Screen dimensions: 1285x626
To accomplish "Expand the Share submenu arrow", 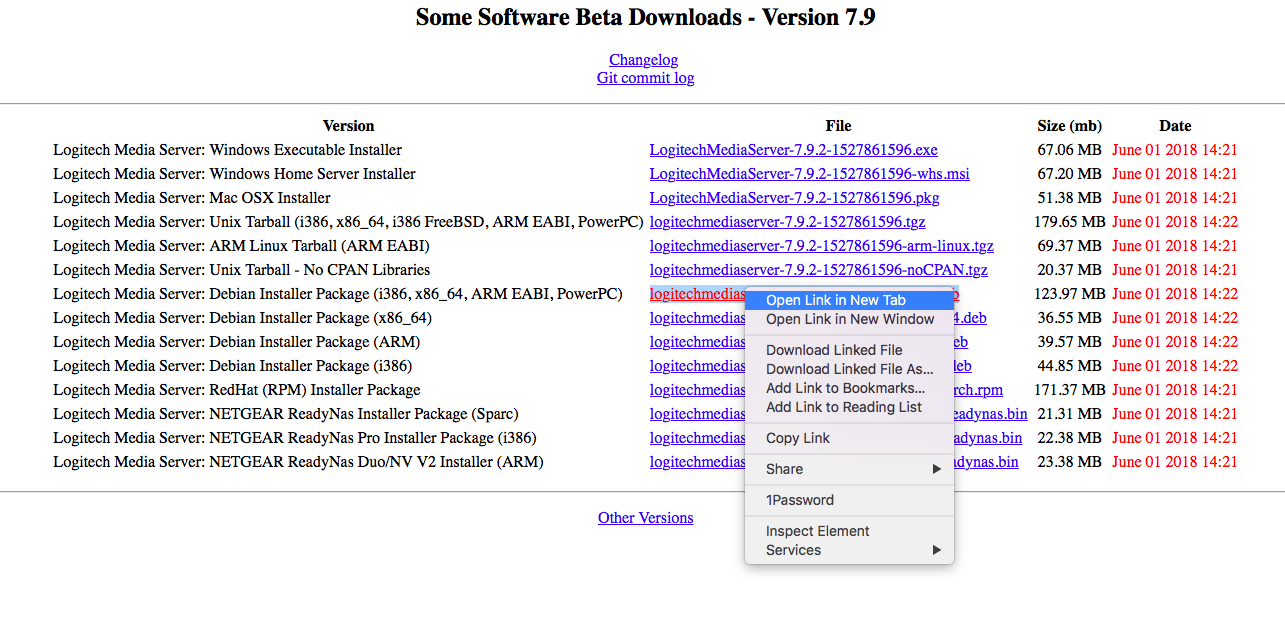I will tap(937, 469).
